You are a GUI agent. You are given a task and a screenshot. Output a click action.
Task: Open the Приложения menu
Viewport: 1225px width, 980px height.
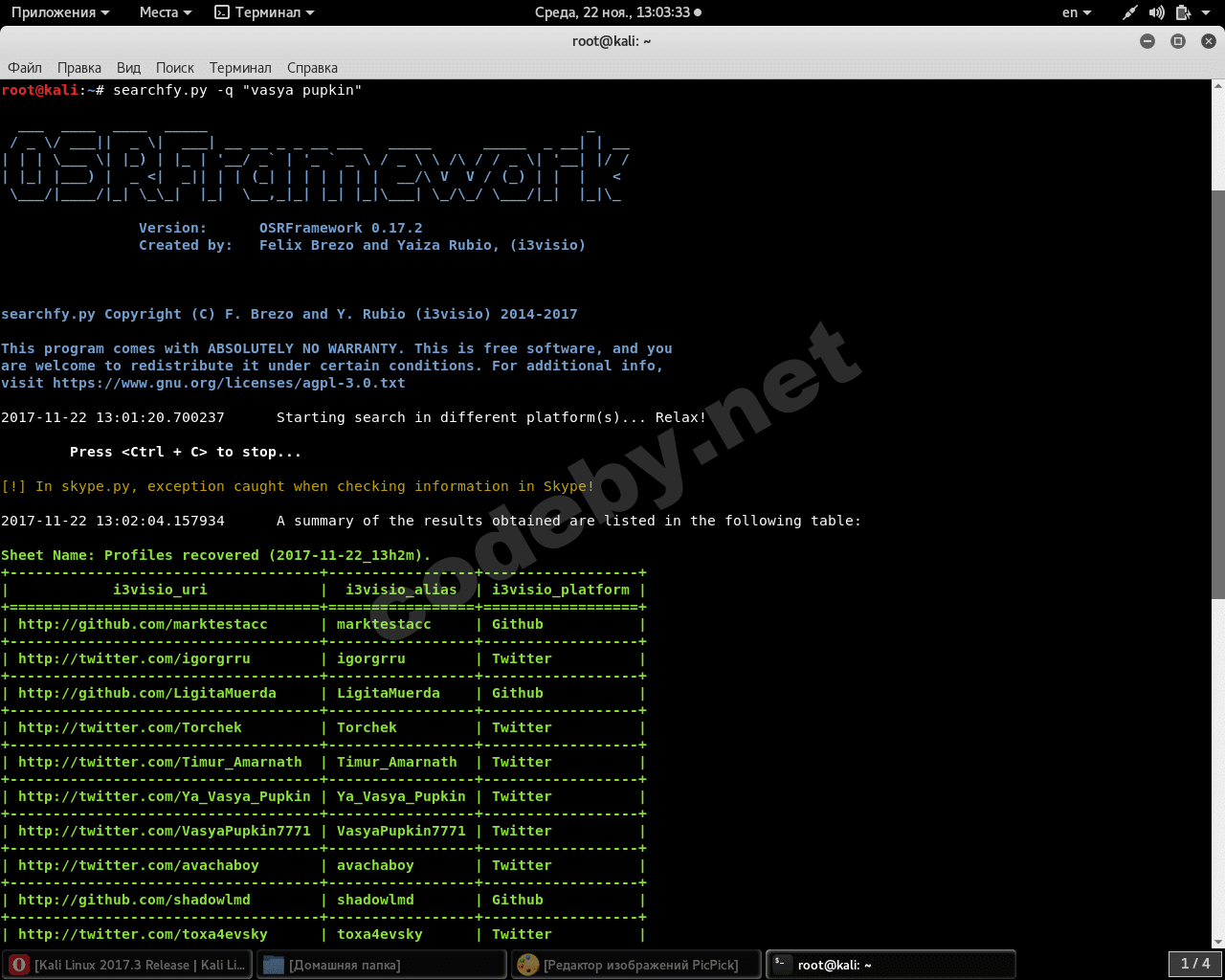click(56, 12)
